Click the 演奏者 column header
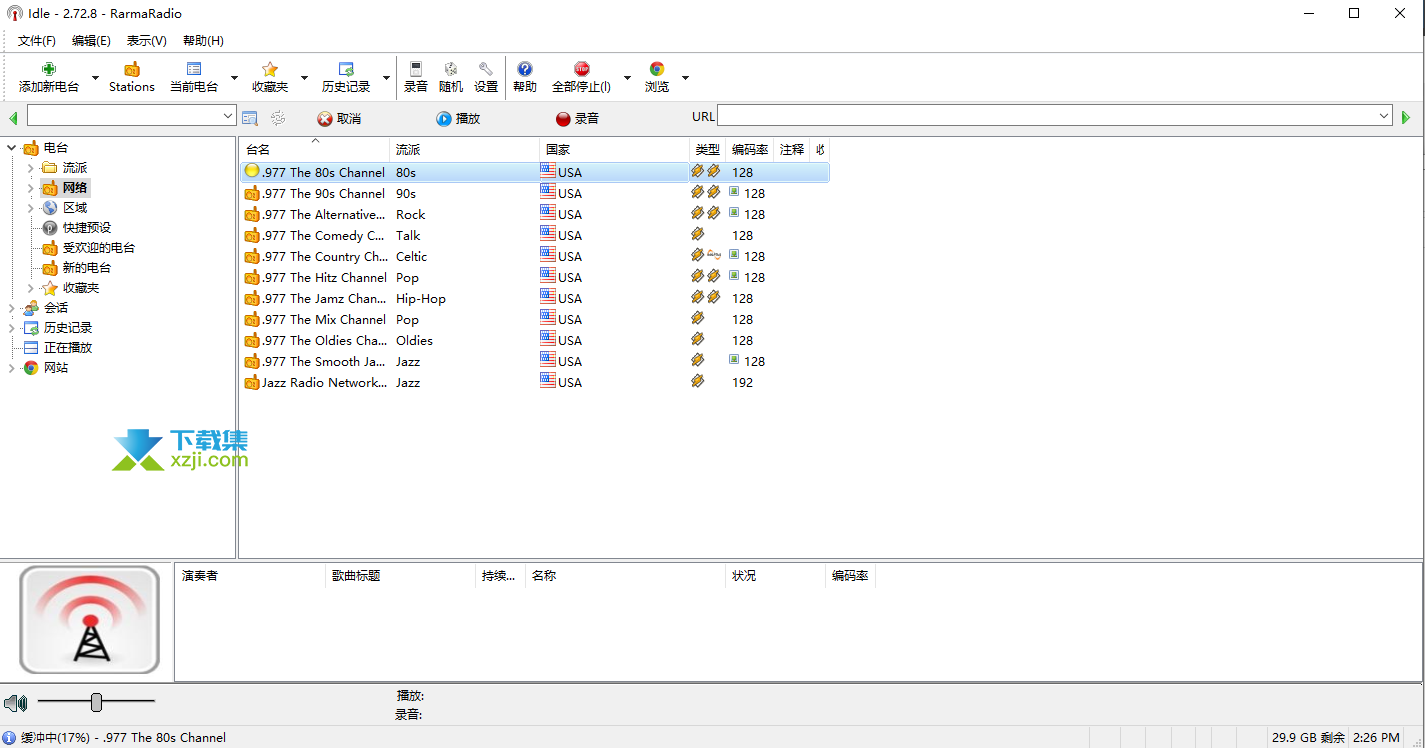 pyautogui.click(x=250, y=576)
